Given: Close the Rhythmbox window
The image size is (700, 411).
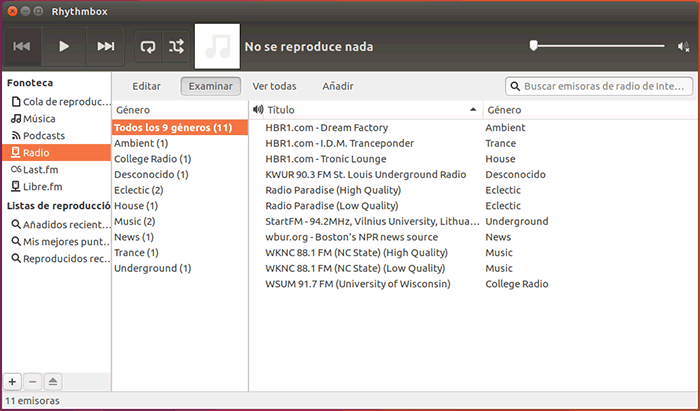Looking at the screenshot, I should tap(12, 11).
